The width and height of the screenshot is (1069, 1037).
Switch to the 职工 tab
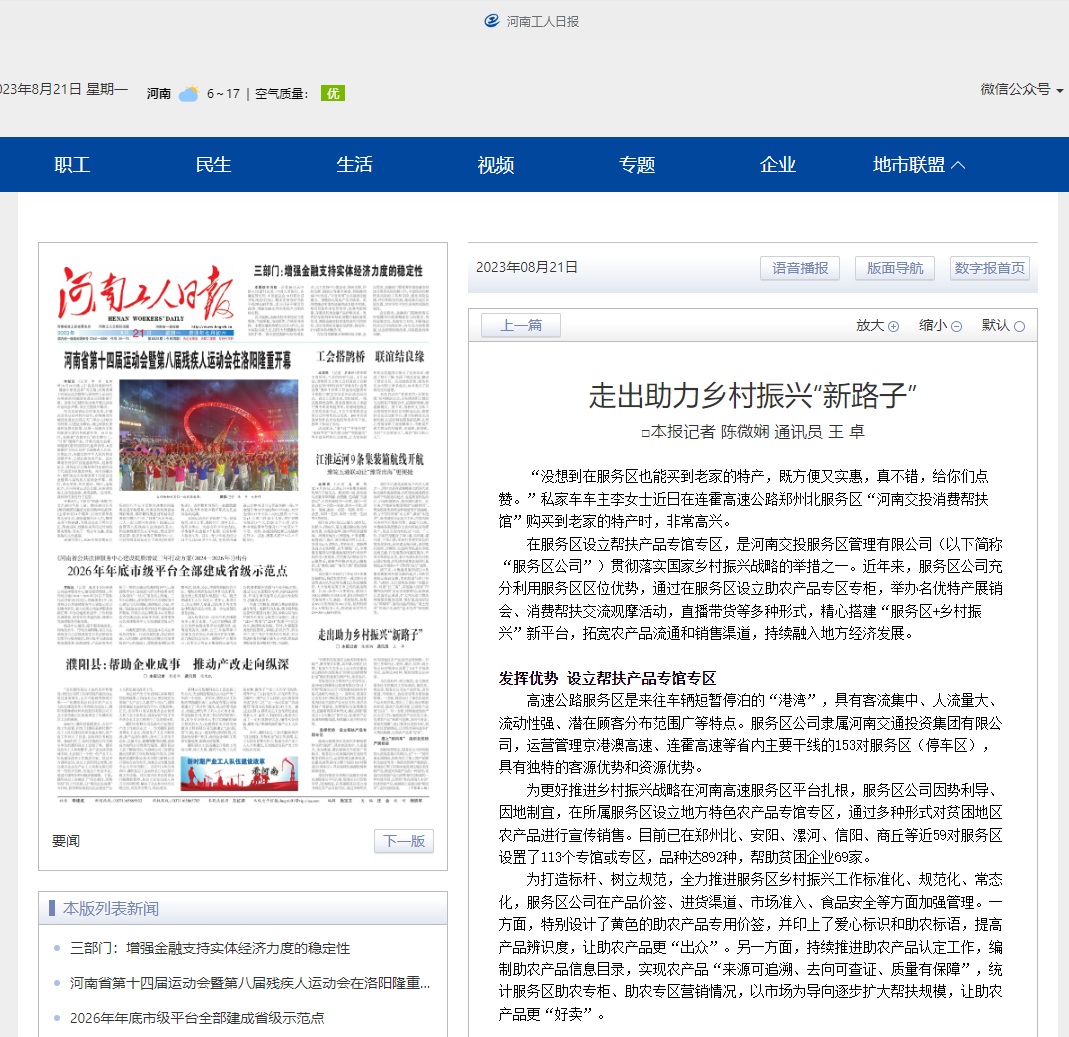point(72,164)
